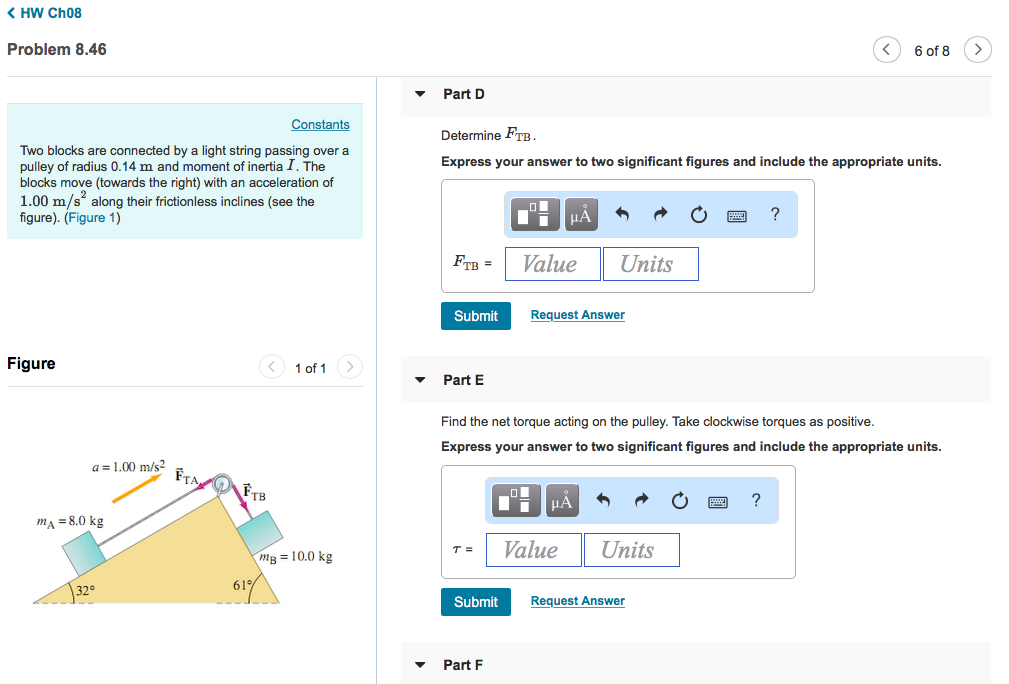The width and height of the screenshot is (1009, 684).
Task: Open the equation templates icon in Part D
Action: (534, 214)
